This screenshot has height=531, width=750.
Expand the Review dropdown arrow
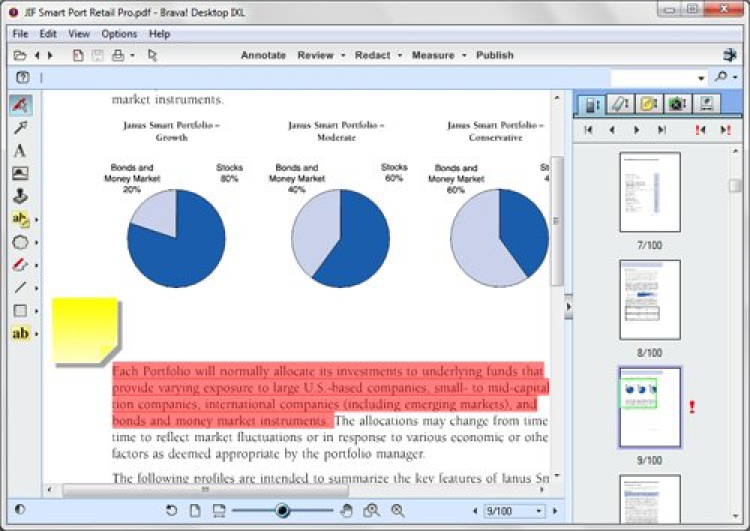[343, 55]
